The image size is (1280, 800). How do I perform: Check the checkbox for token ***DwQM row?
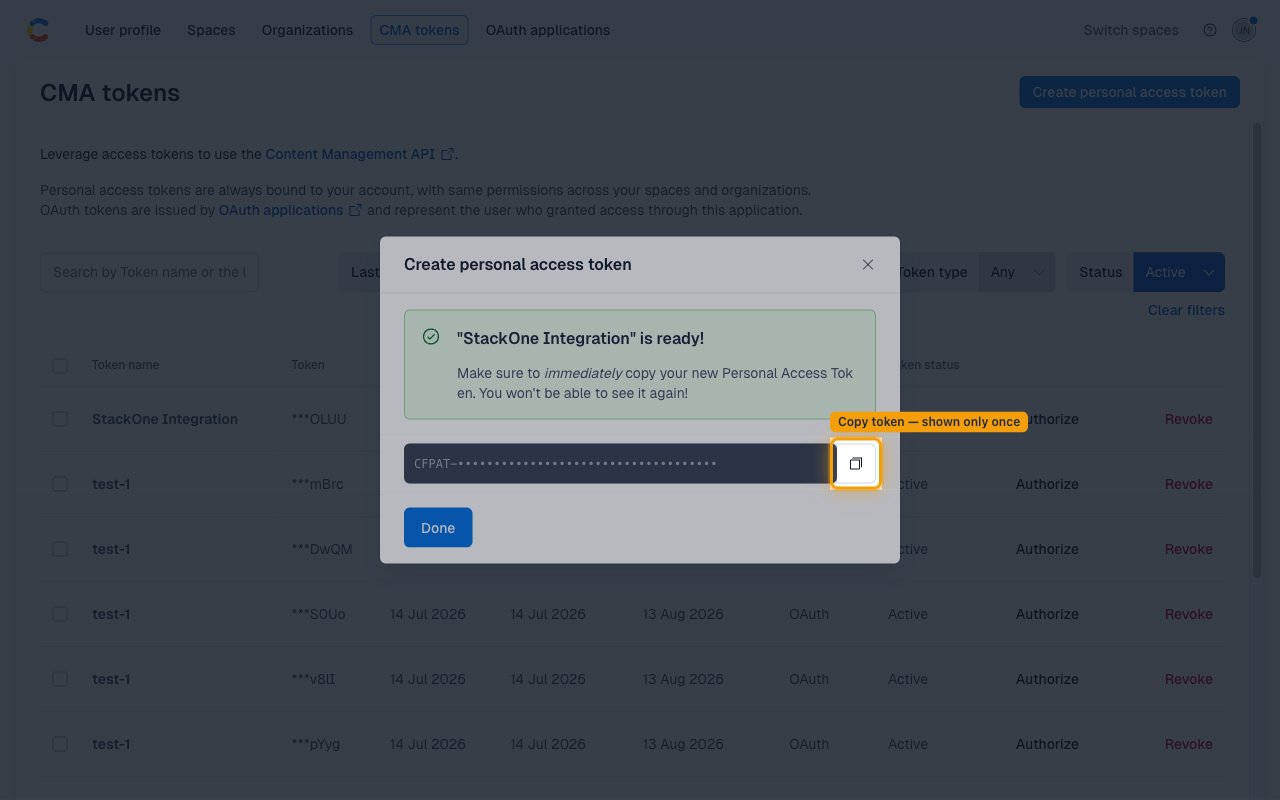click(x=60, y=549)
